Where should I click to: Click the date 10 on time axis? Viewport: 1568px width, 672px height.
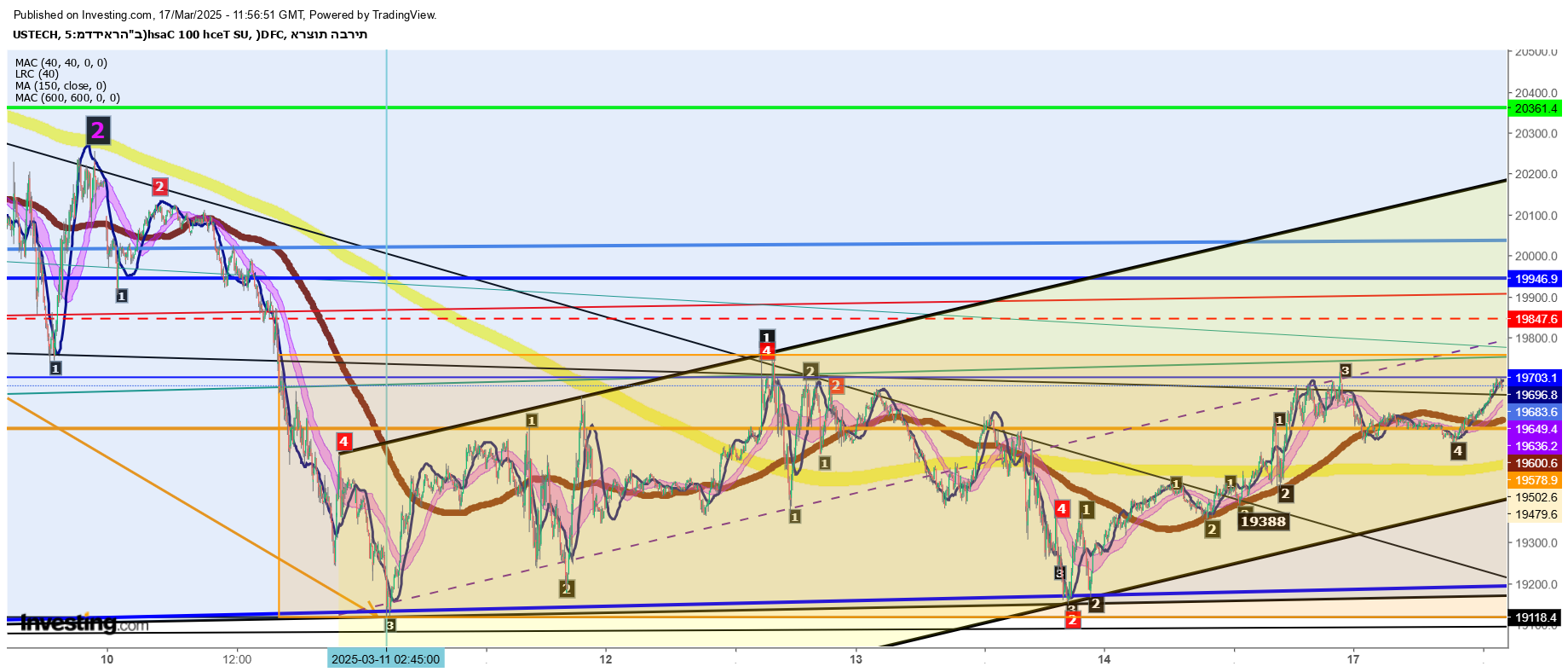coord(107,659)
